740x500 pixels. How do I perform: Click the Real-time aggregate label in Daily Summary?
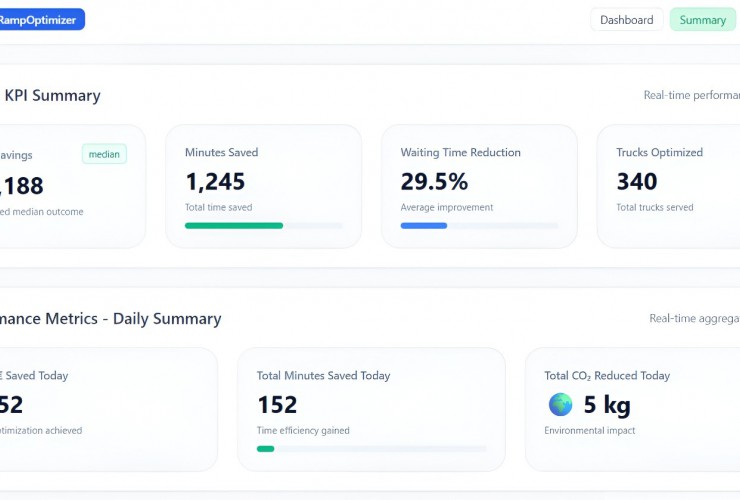(694, 319)
